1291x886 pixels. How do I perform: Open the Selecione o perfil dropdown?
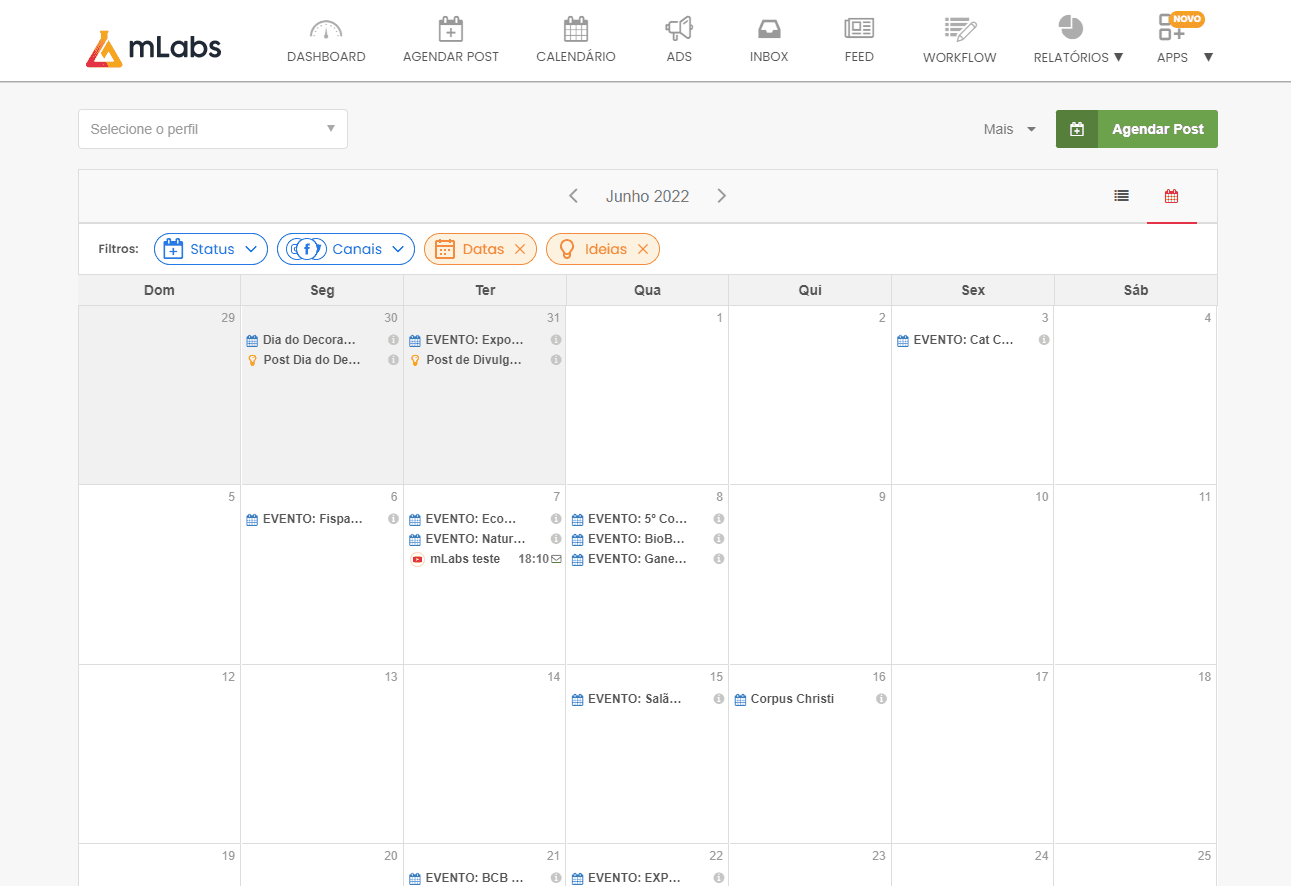[x=213, y=129]
